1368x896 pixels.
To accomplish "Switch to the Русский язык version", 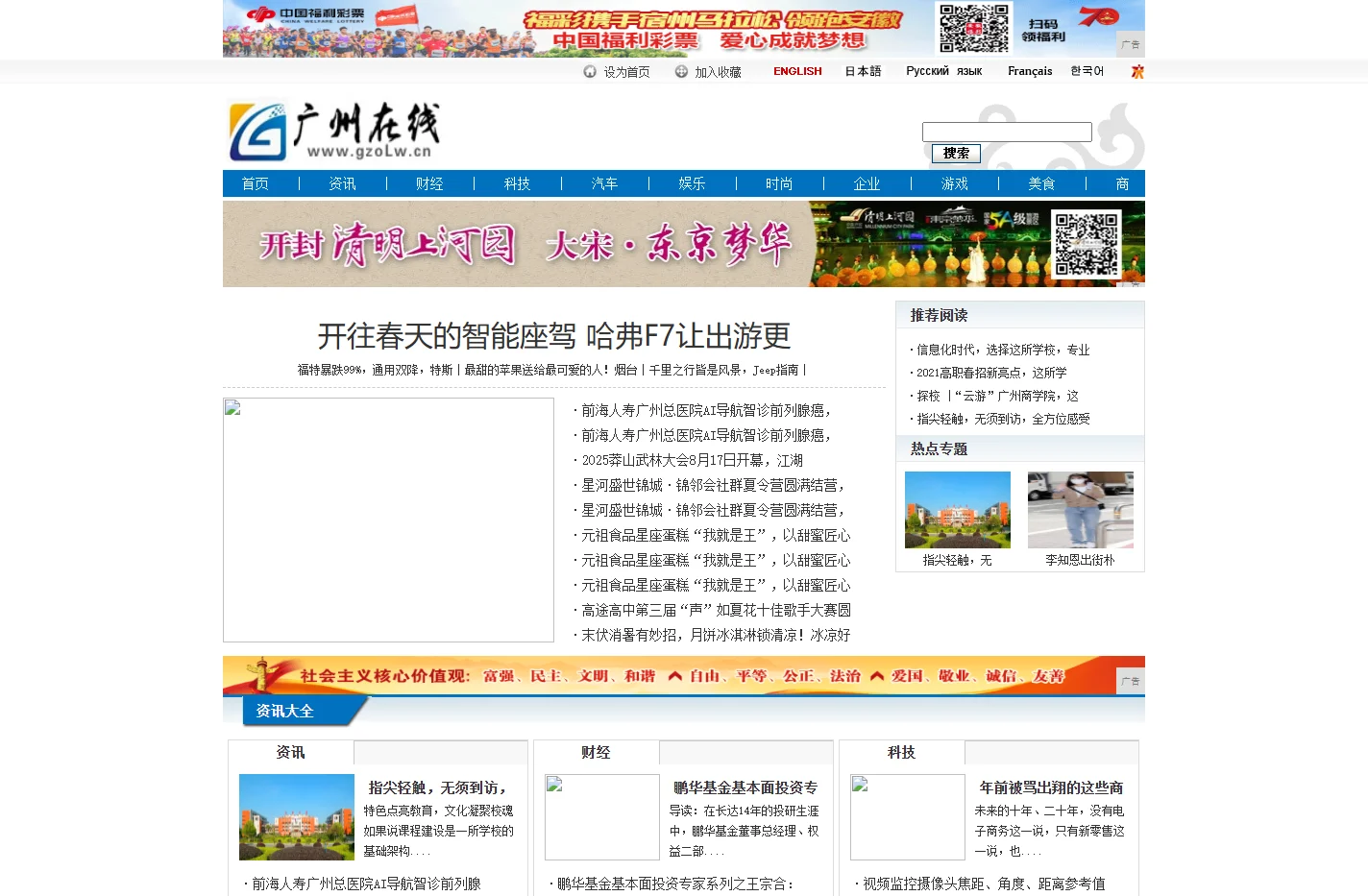I will pos(943,71).
